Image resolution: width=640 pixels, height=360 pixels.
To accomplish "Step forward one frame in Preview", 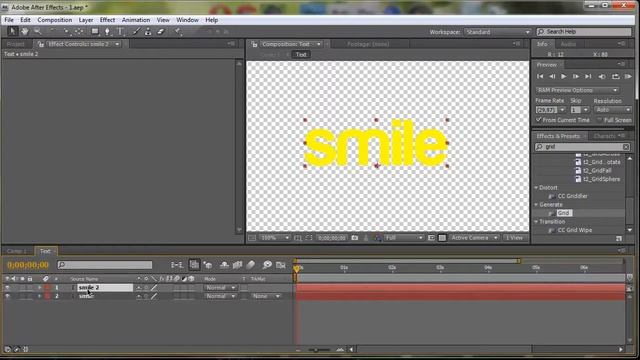I will click(x=576, y=76).
